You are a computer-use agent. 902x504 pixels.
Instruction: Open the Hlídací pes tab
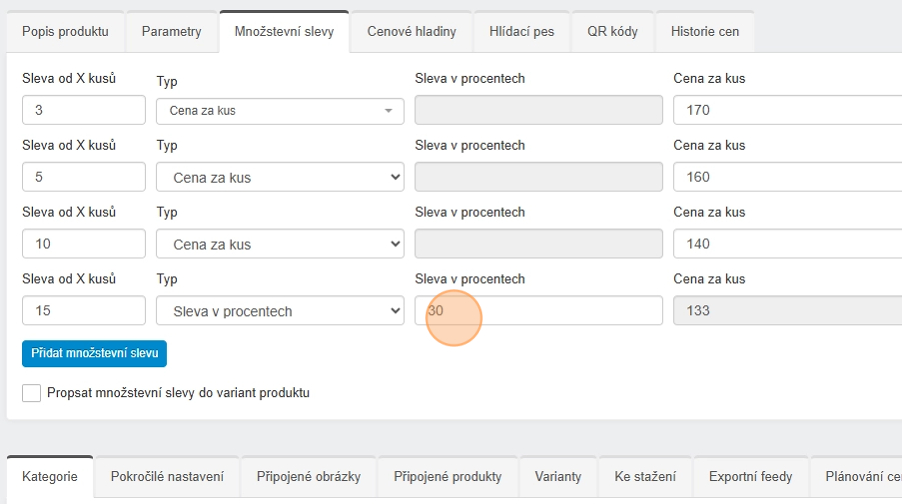522,32
